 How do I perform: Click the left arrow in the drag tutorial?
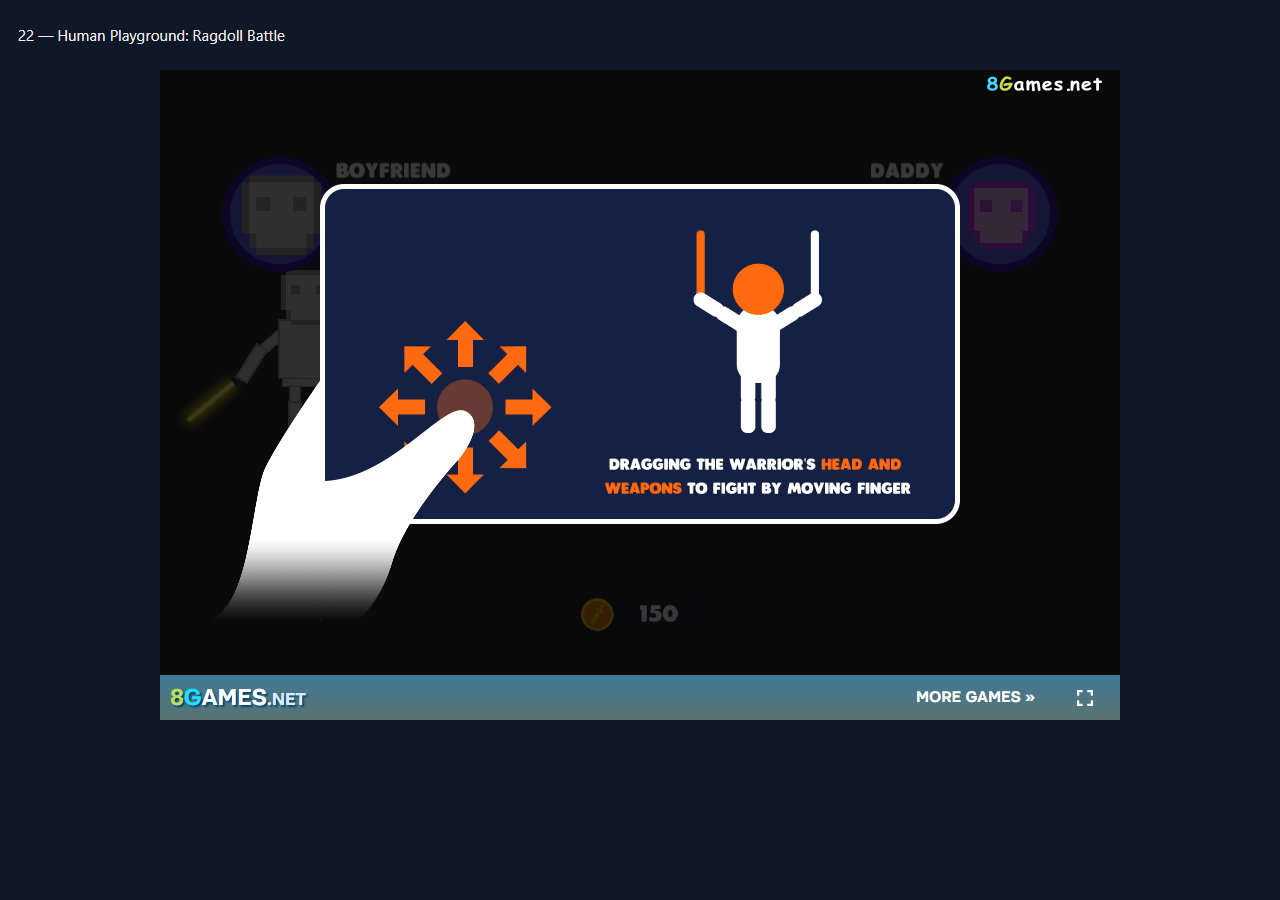tap(402, 407)
